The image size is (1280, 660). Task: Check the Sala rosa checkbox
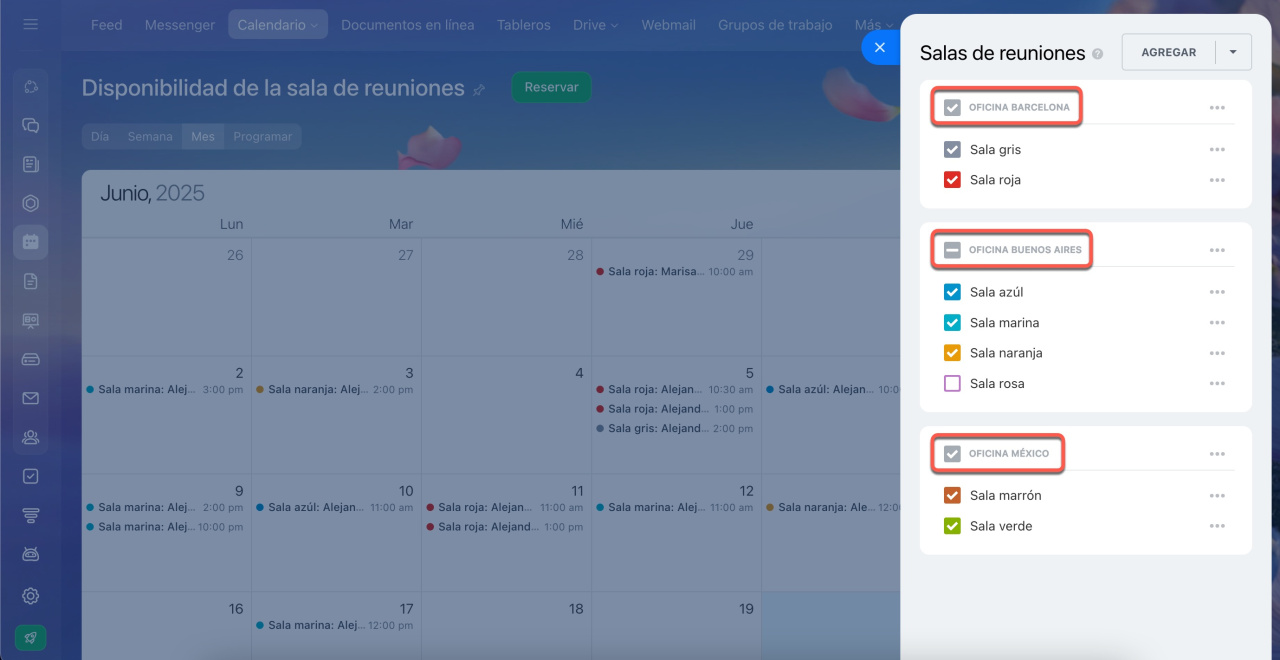pyautogui.click(x=952, y=383)
